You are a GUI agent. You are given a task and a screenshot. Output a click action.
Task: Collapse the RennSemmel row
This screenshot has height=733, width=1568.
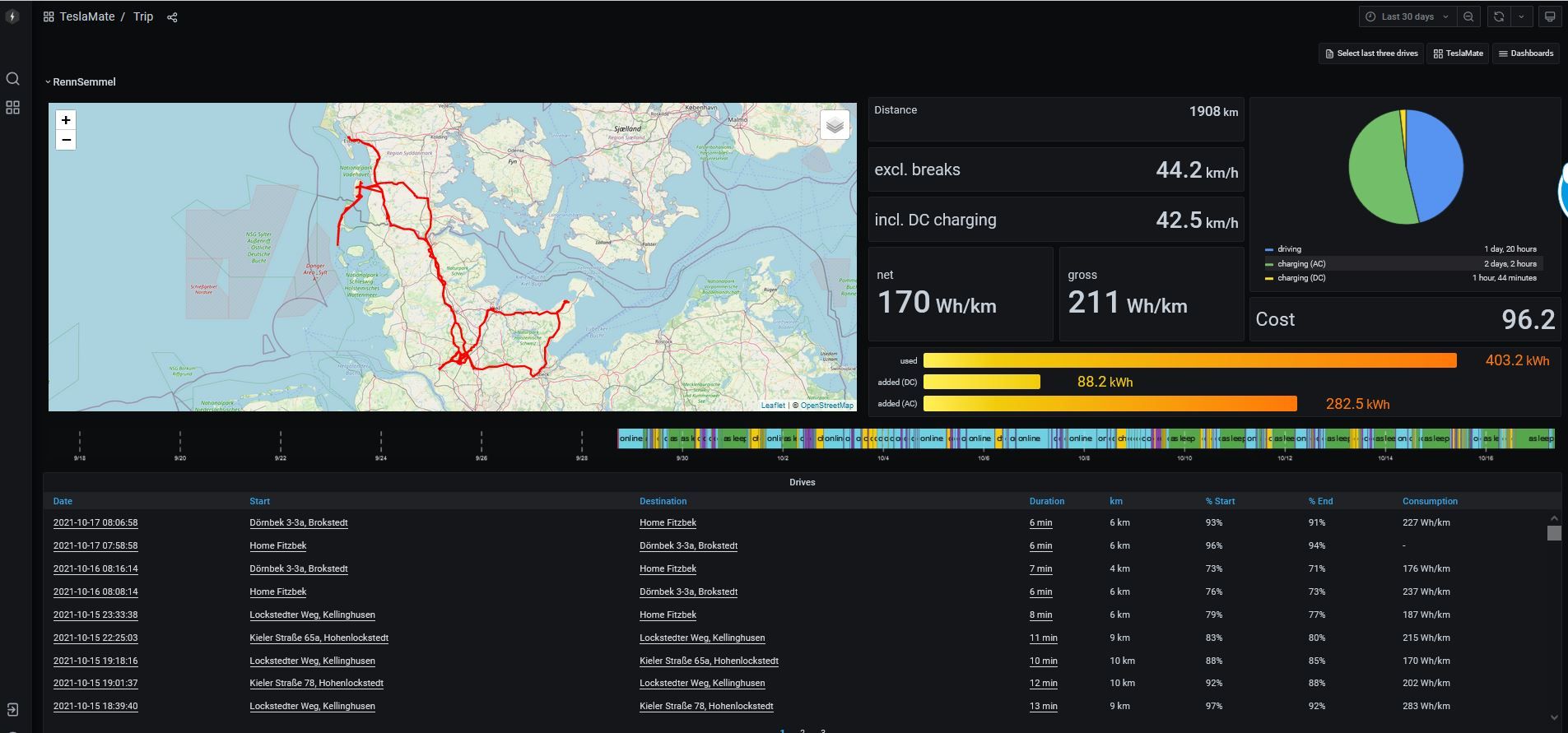[81, 82]
